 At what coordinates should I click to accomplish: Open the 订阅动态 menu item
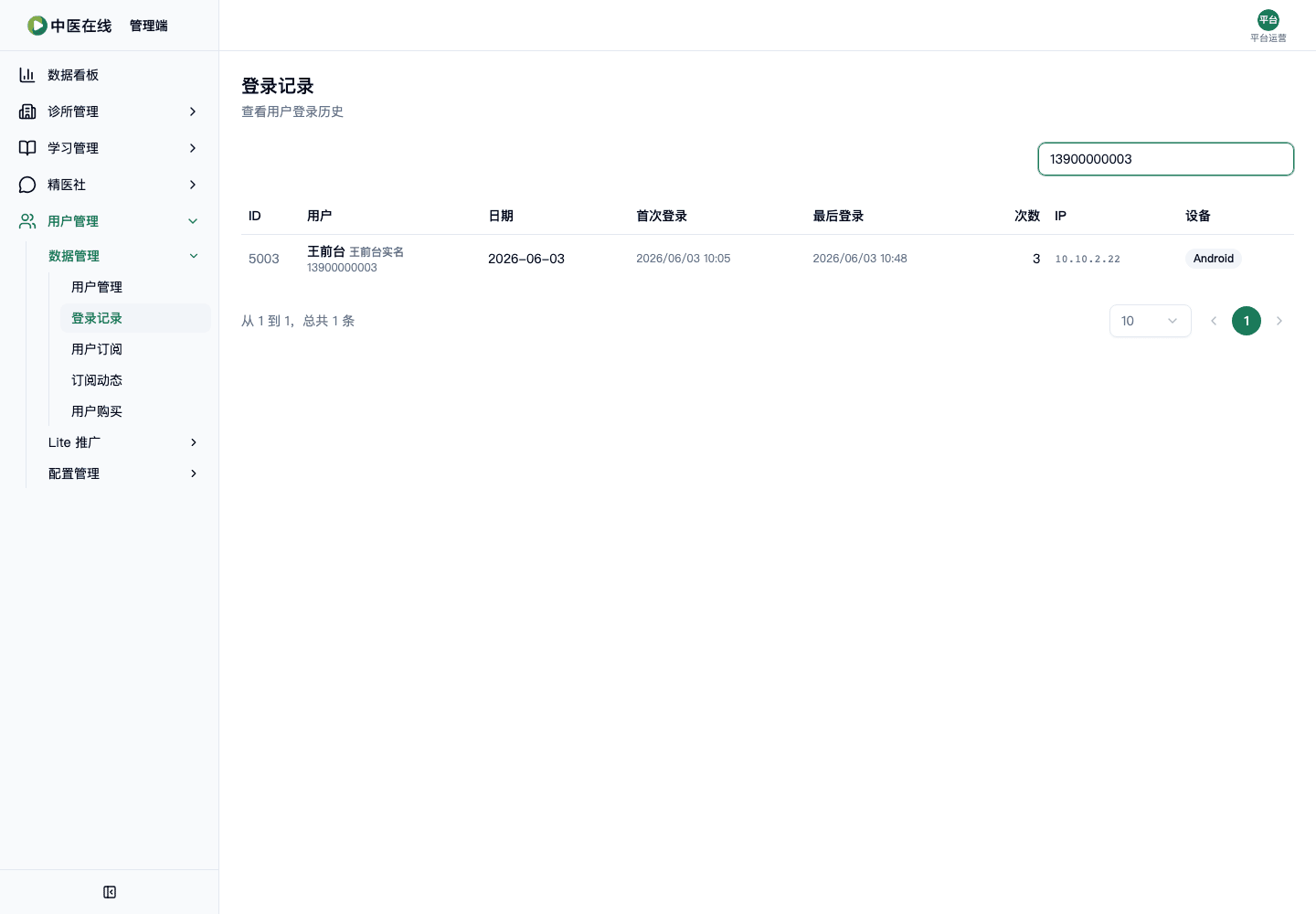[135, 380]
